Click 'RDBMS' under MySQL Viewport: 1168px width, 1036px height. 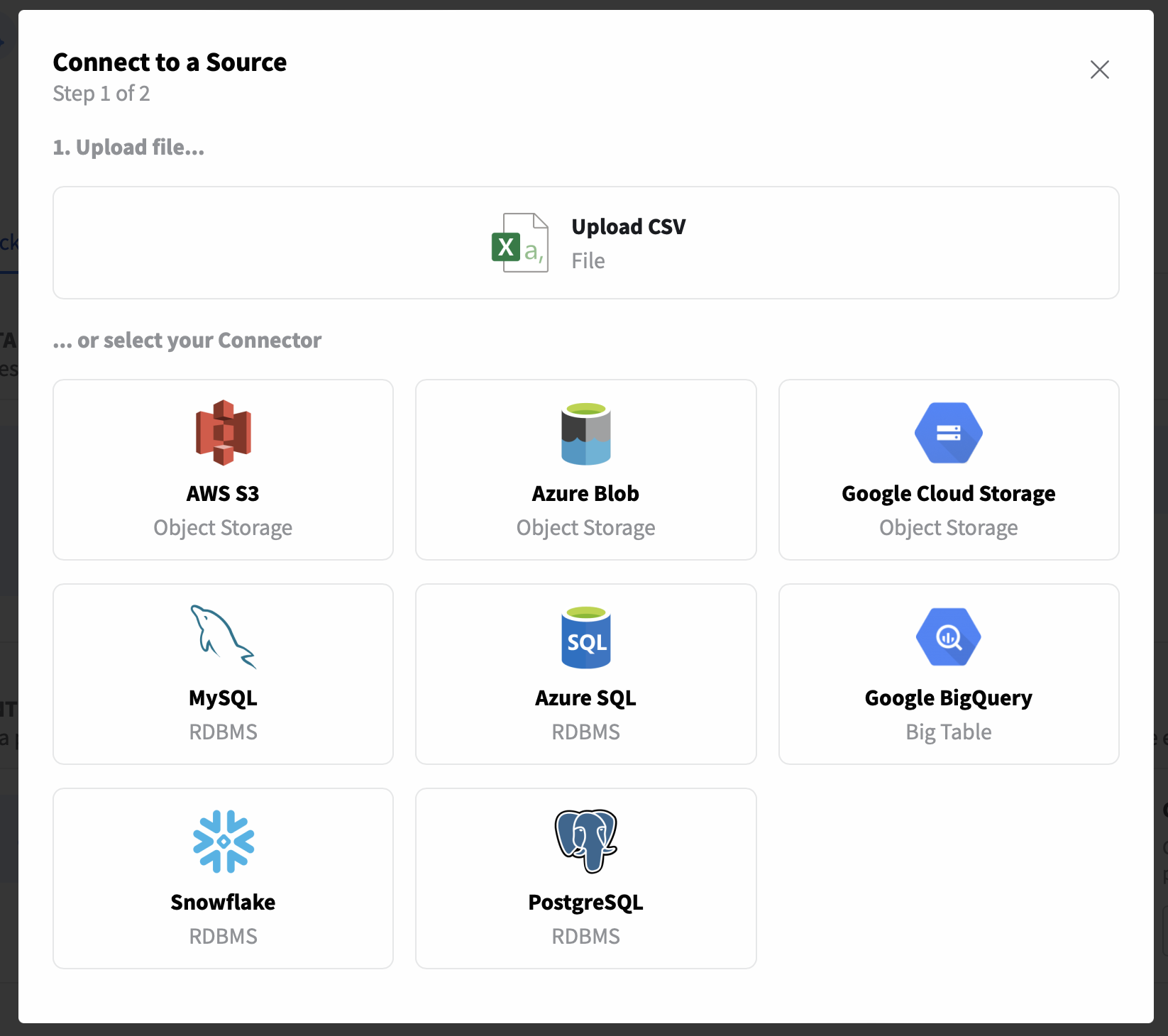pyautogui.click(x=223, y=732)
